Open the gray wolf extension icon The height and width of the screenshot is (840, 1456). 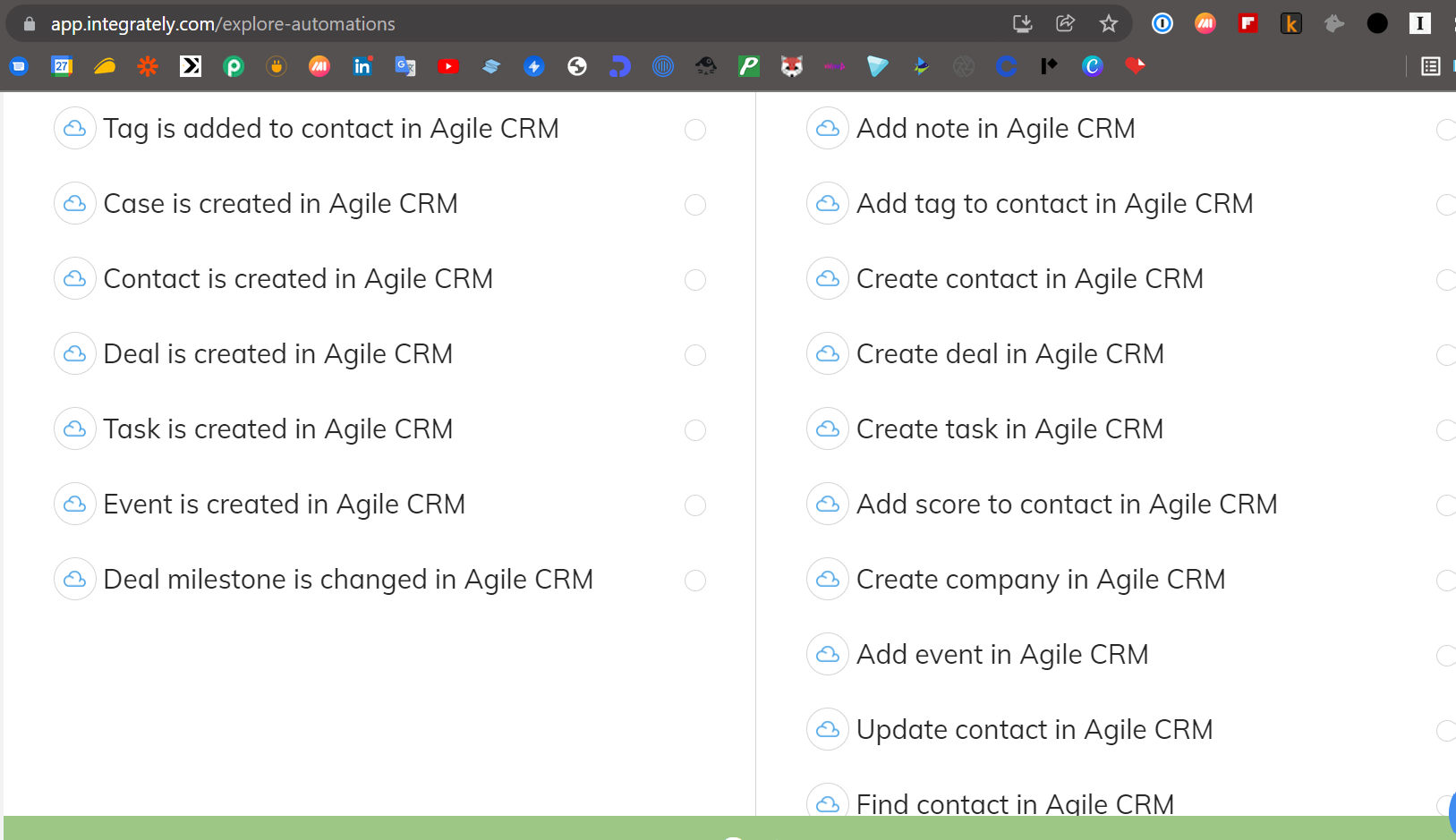point(1334,24)
